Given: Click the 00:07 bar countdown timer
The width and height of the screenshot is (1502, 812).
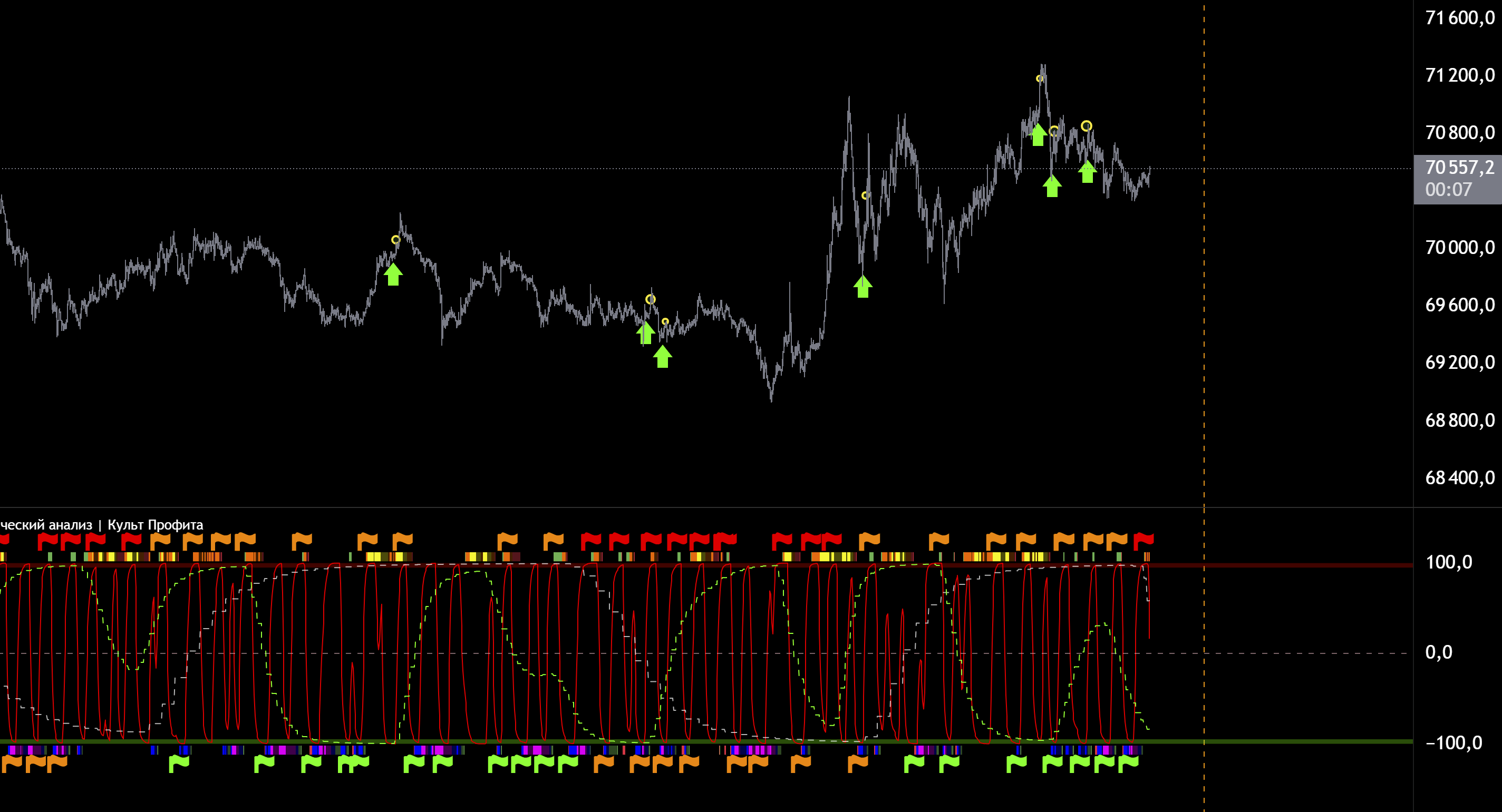Looking at the screenshot, I should 1448,190.
